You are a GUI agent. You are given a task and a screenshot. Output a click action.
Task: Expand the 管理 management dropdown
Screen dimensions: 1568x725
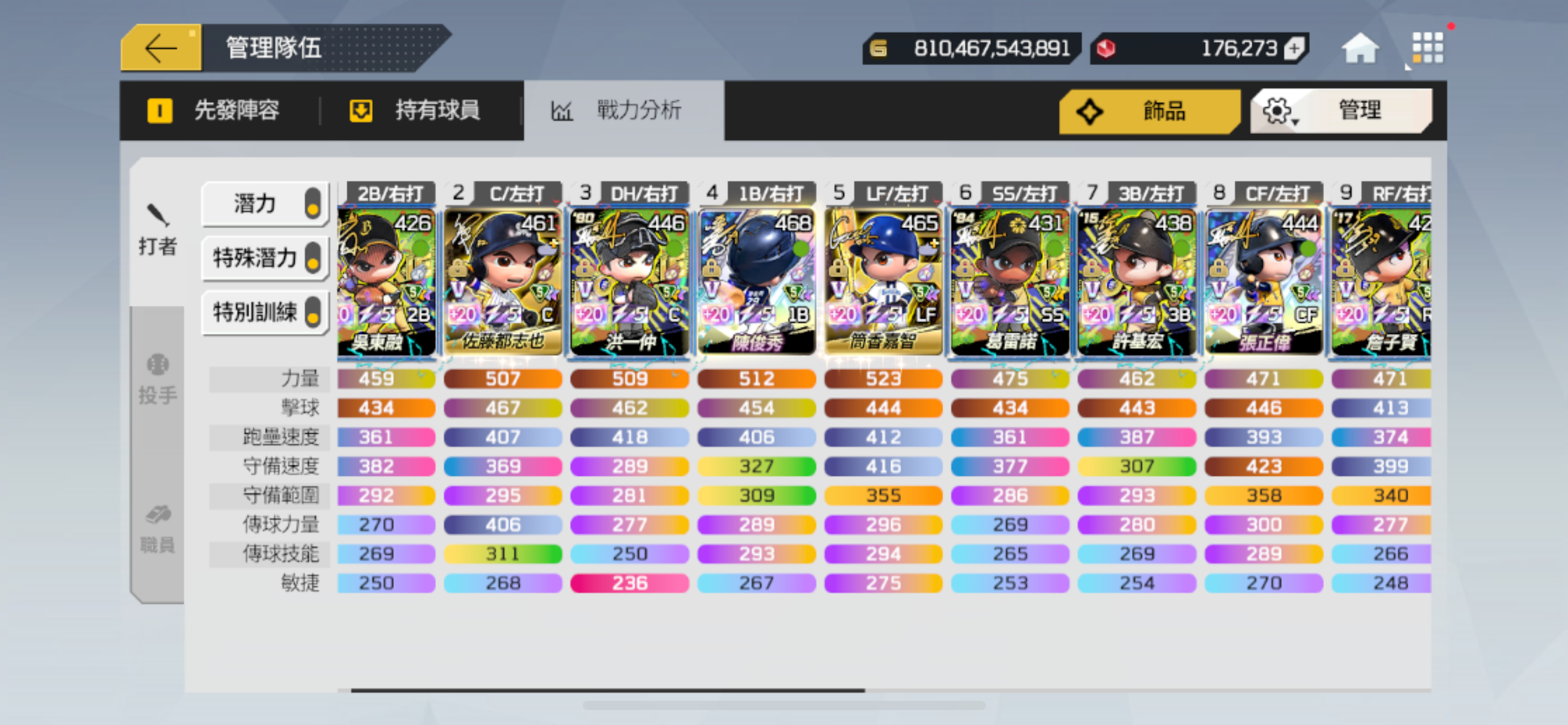[1341, 111]
